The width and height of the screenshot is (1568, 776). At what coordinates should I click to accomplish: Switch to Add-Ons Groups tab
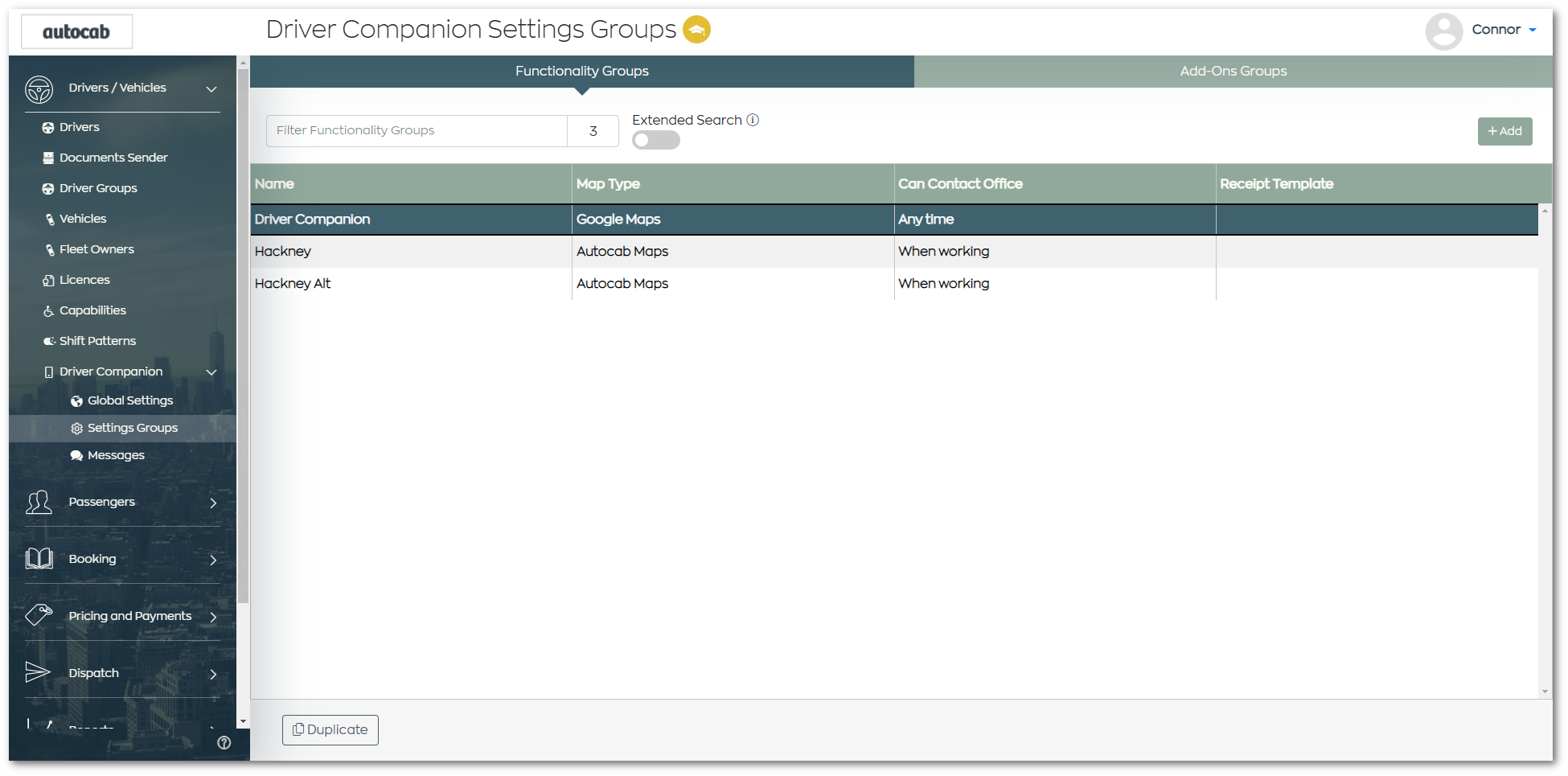pyautogui.click(x=1233, y=71)
